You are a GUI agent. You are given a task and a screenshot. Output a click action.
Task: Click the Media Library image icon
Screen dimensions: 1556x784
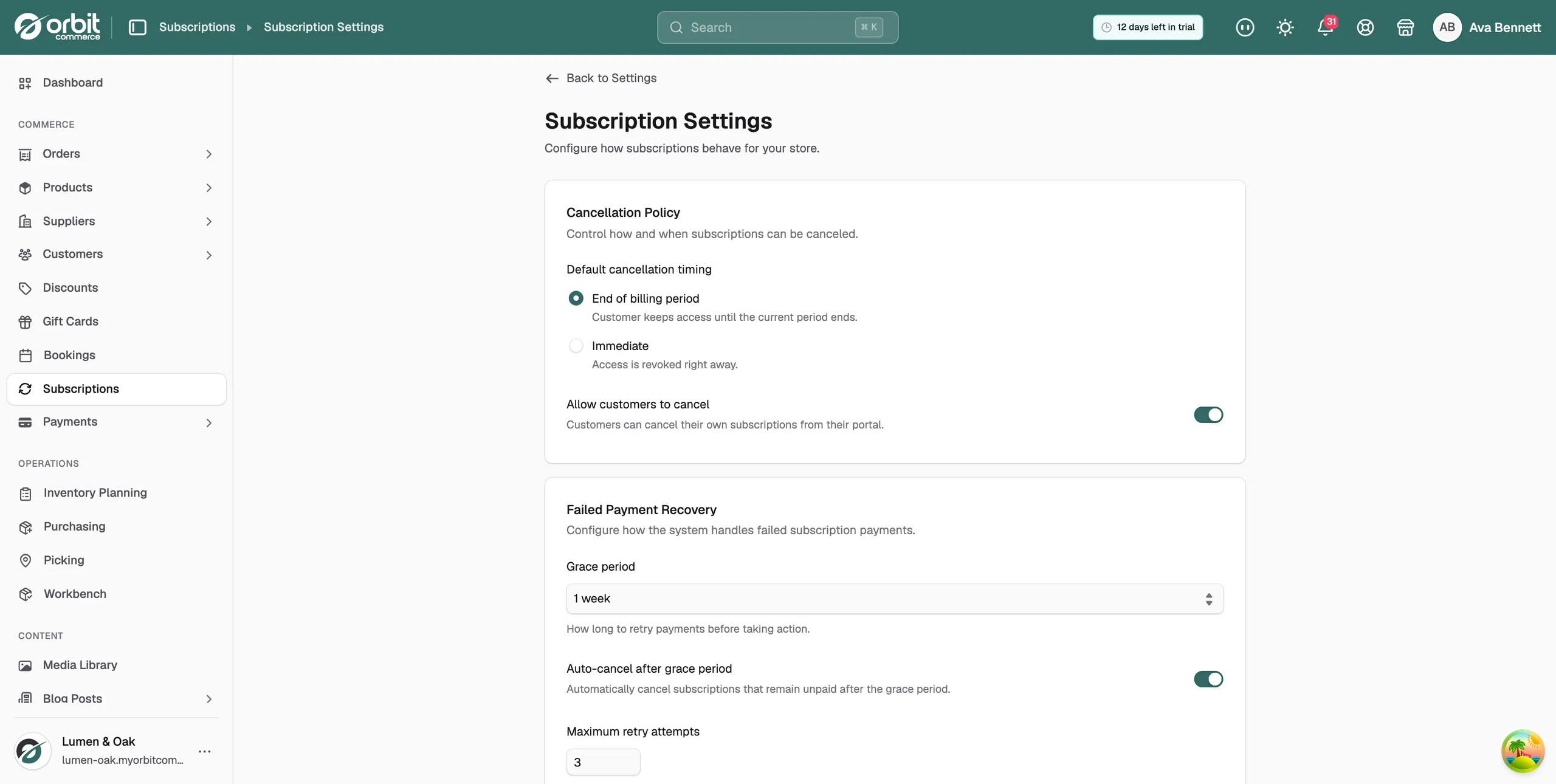(x=25, y=665)
